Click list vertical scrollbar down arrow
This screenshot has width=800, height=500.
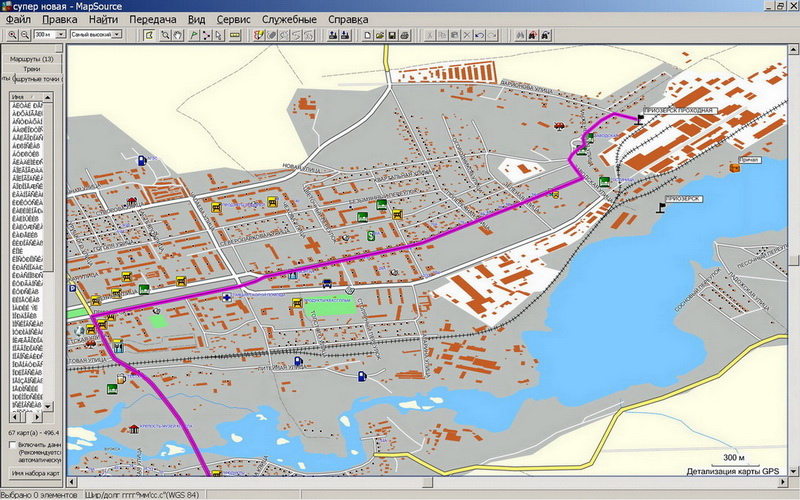click(x=47, y=406)
